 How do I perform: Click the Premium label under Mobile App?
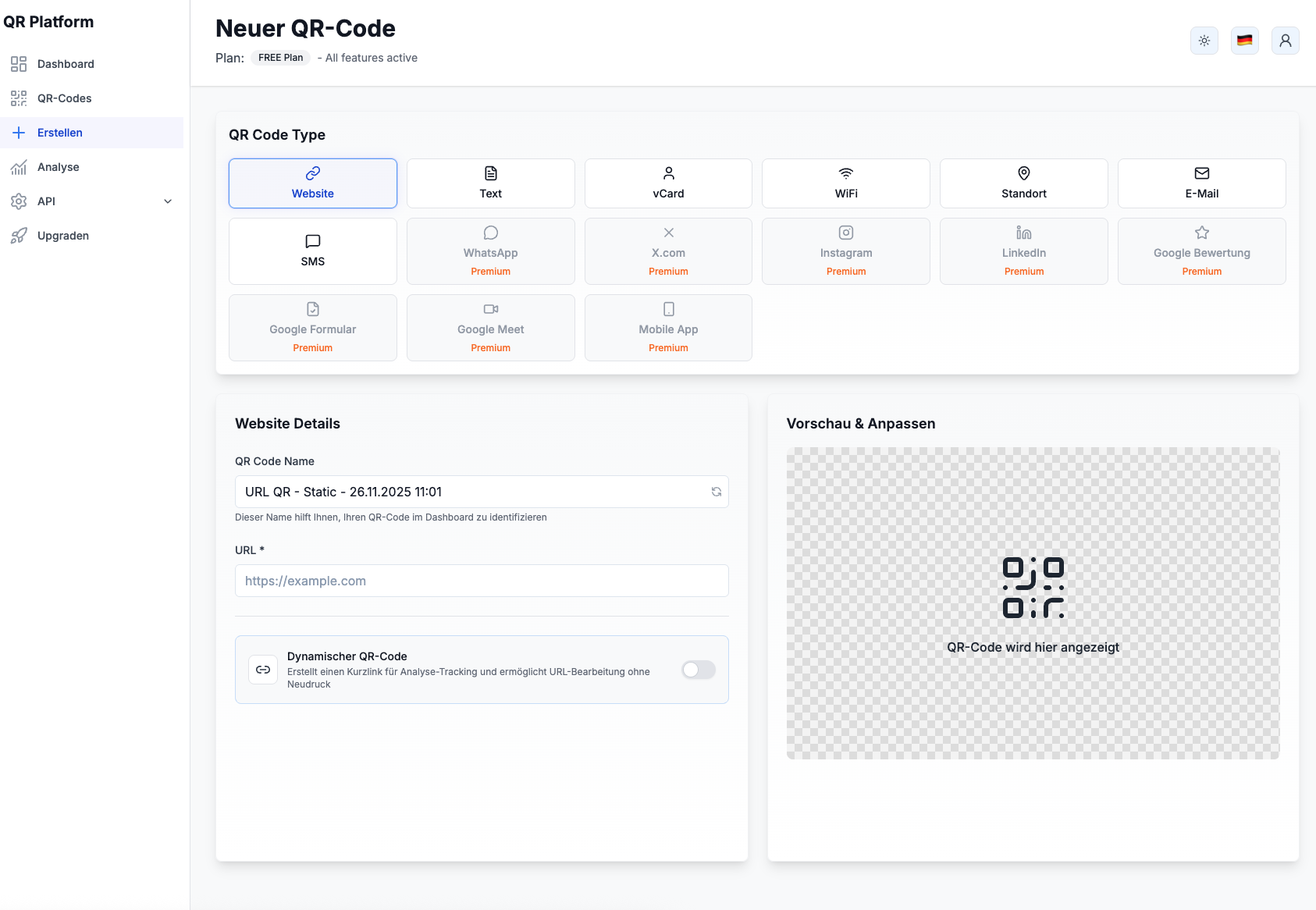[669, 348]
